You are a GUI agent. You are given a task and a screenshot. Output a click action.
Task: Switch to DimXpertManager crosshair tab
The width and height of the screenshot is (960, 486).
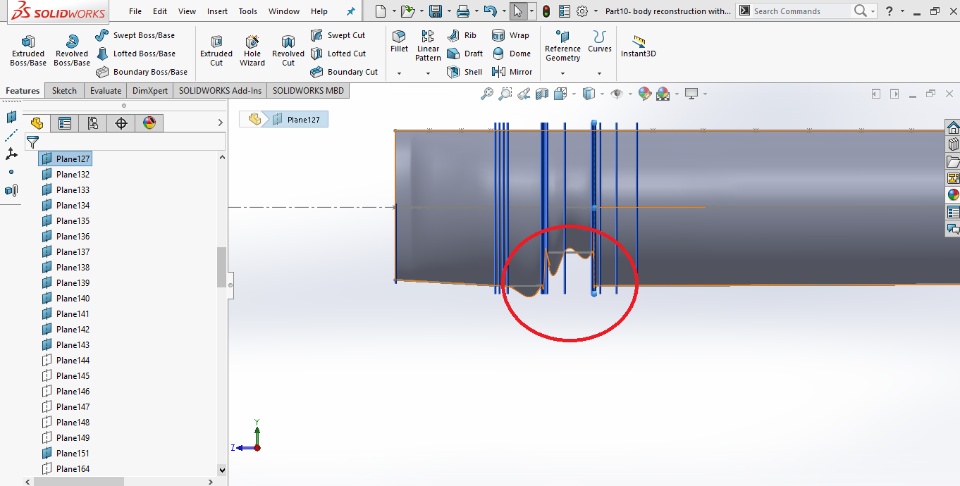coord(121,123)
